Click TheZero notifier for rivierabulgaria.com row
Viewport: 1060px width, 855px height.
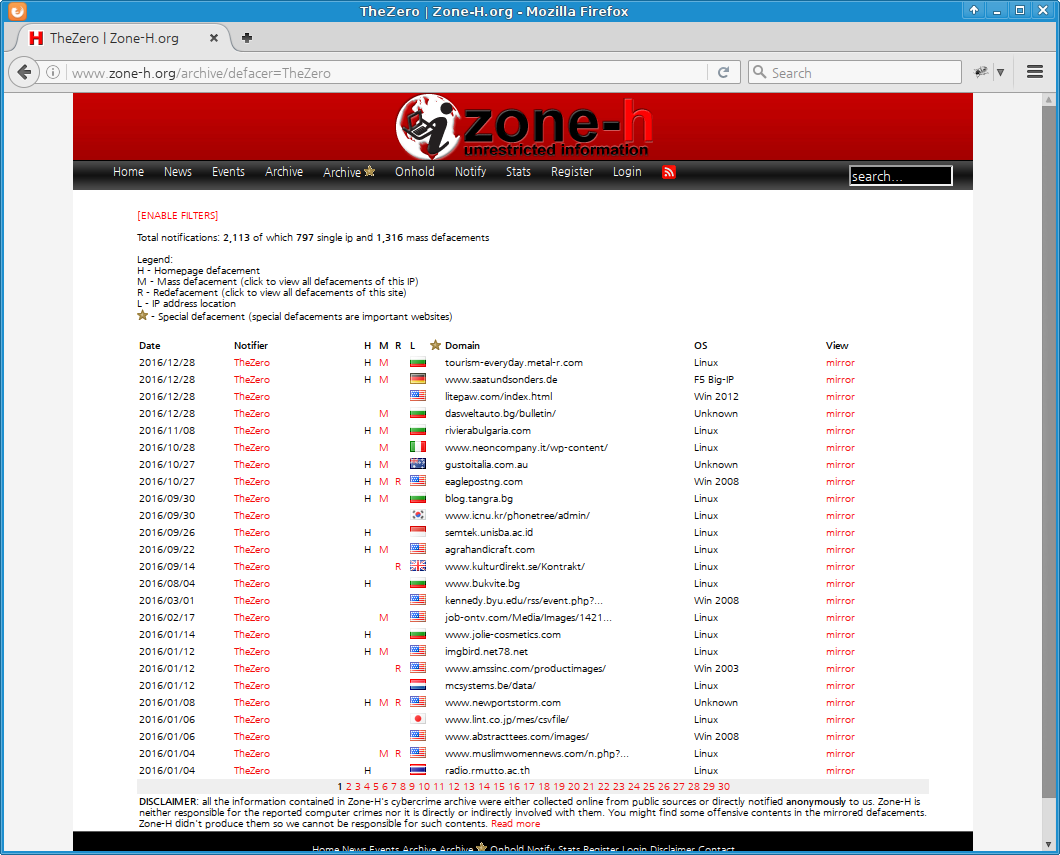click(x=251, y=431)
